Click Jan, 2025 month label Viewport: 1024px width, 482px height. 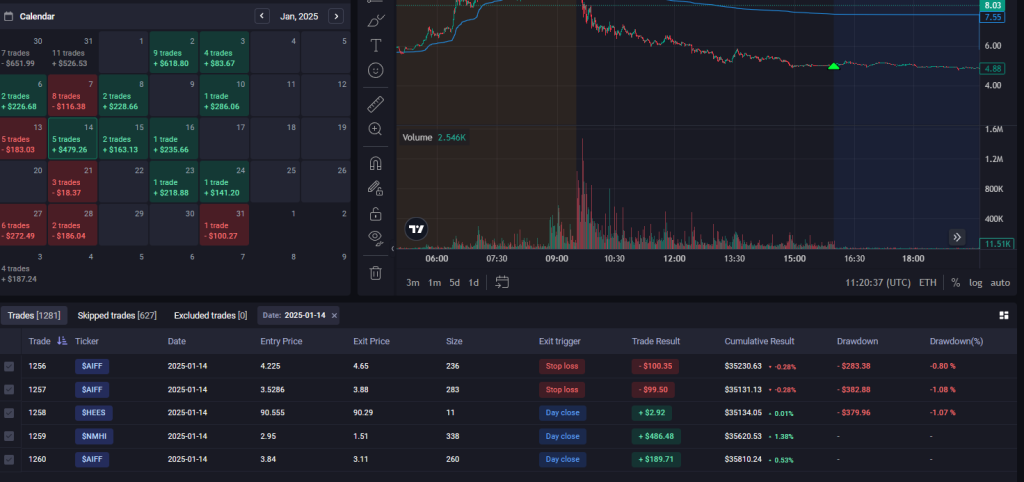pos(299,16)
